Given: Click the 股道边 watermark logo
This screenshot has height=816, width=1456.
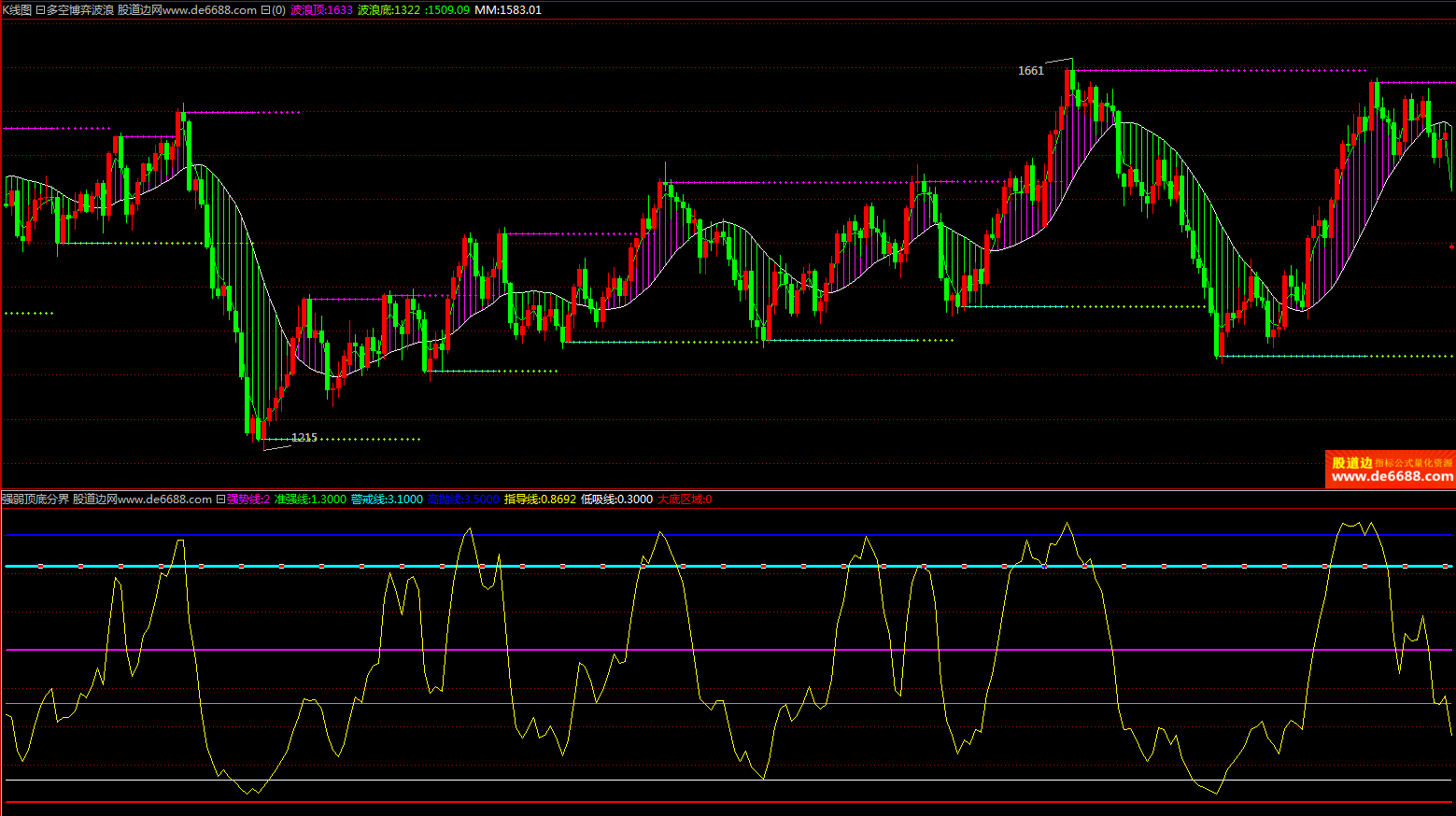Looking at the screenshot, I should (1351, 463).
